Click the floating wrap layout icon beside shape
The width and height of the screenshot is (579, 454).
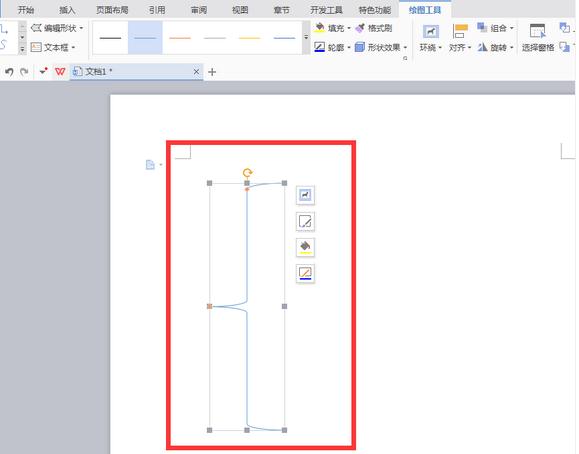pos(305,195)
